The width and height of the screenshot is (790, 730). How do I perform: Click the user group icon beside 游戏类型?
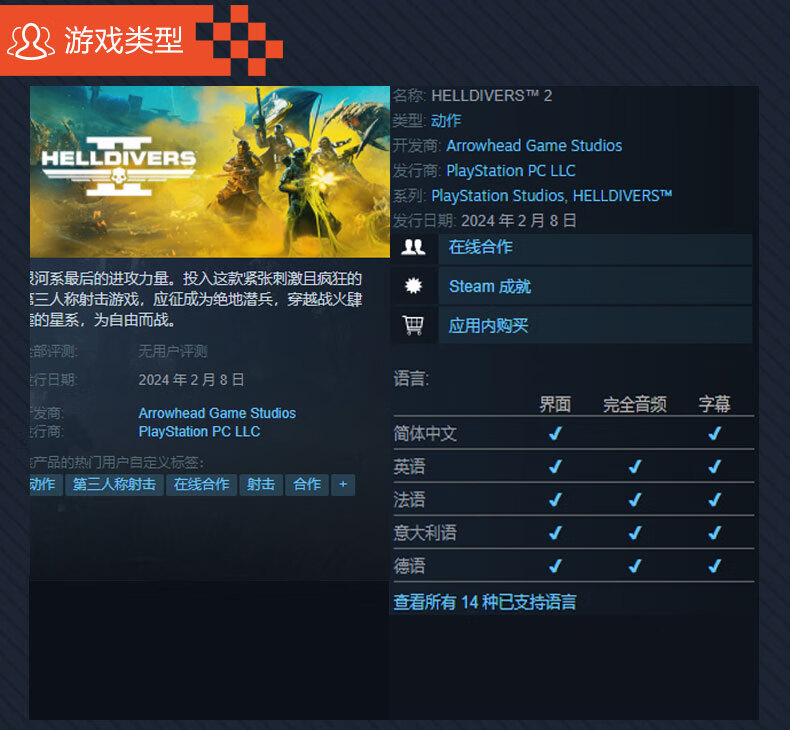(x=30, y=41)
